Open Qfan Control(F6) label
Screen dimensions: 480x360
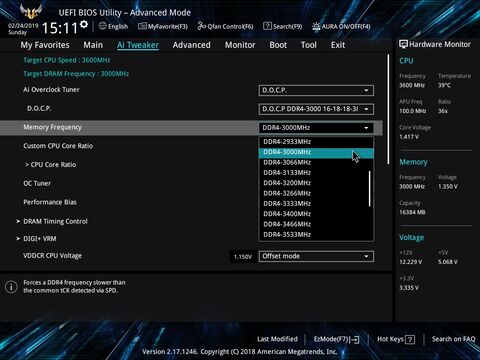click(230, 26)
